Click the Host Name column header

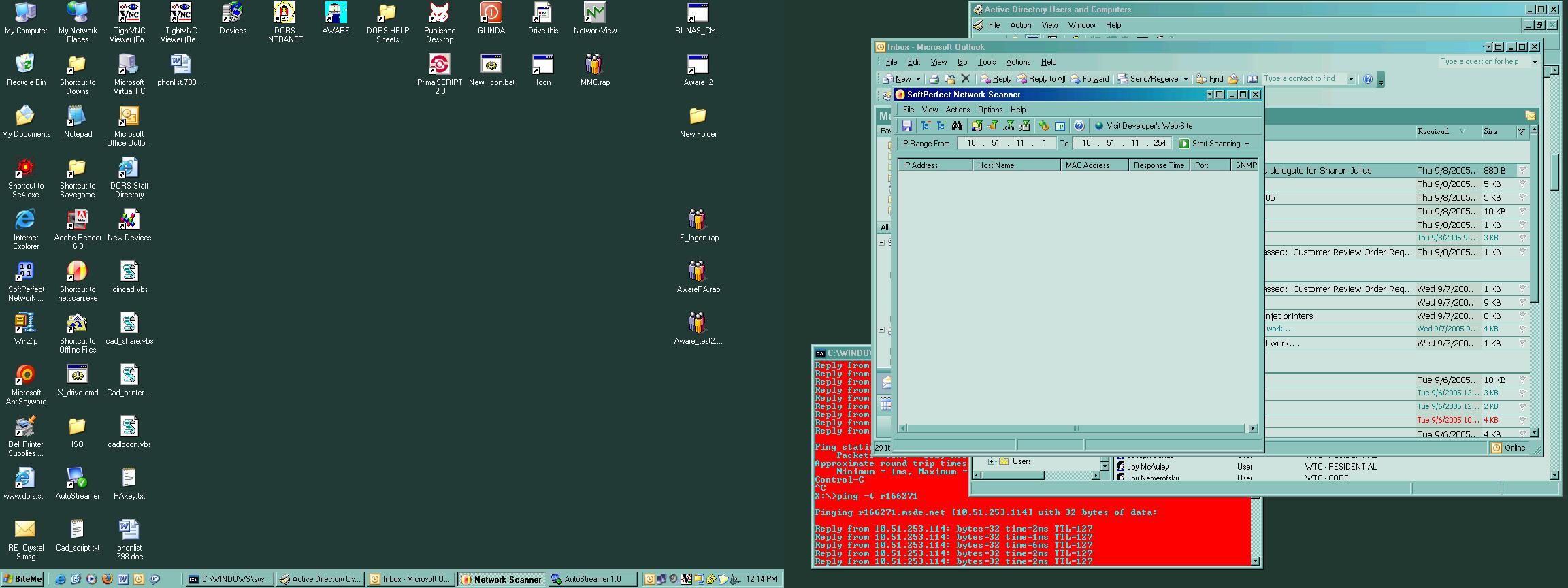[x=1015, y=165]
